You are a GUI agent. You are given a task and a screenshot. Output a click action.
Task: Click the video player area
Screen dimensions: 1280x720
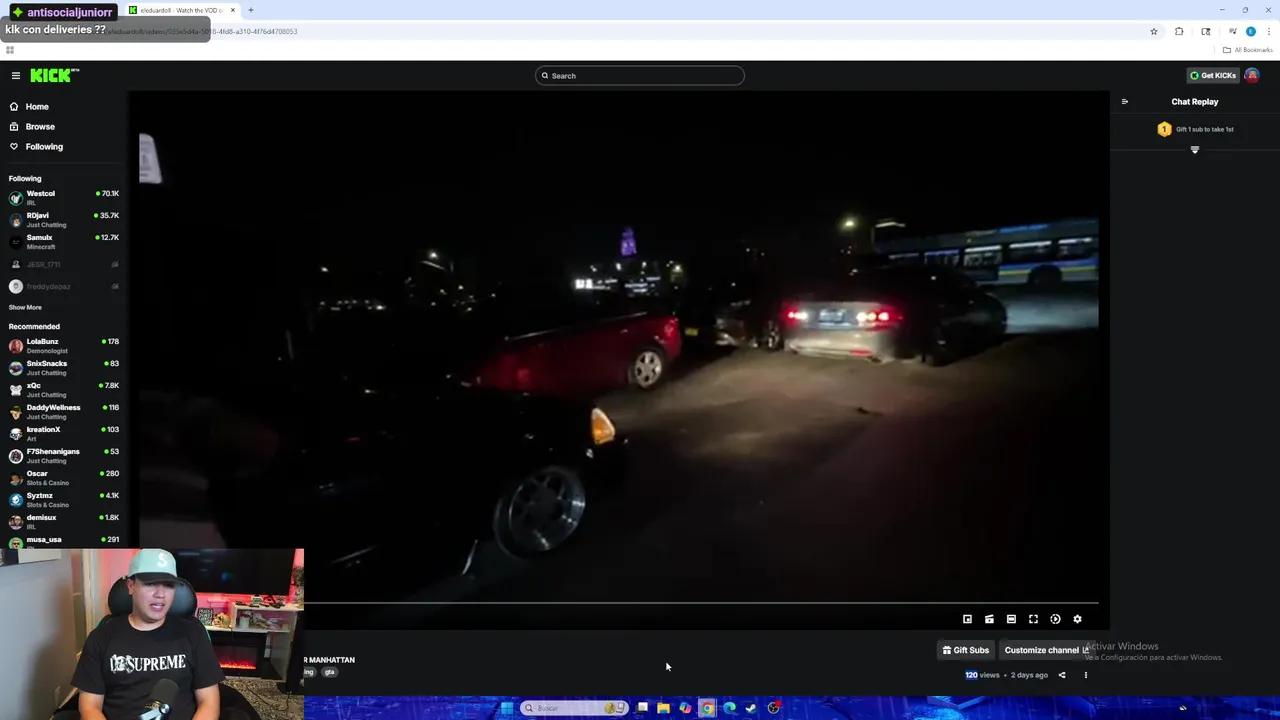pyautogui.click(x=619, y=360)
